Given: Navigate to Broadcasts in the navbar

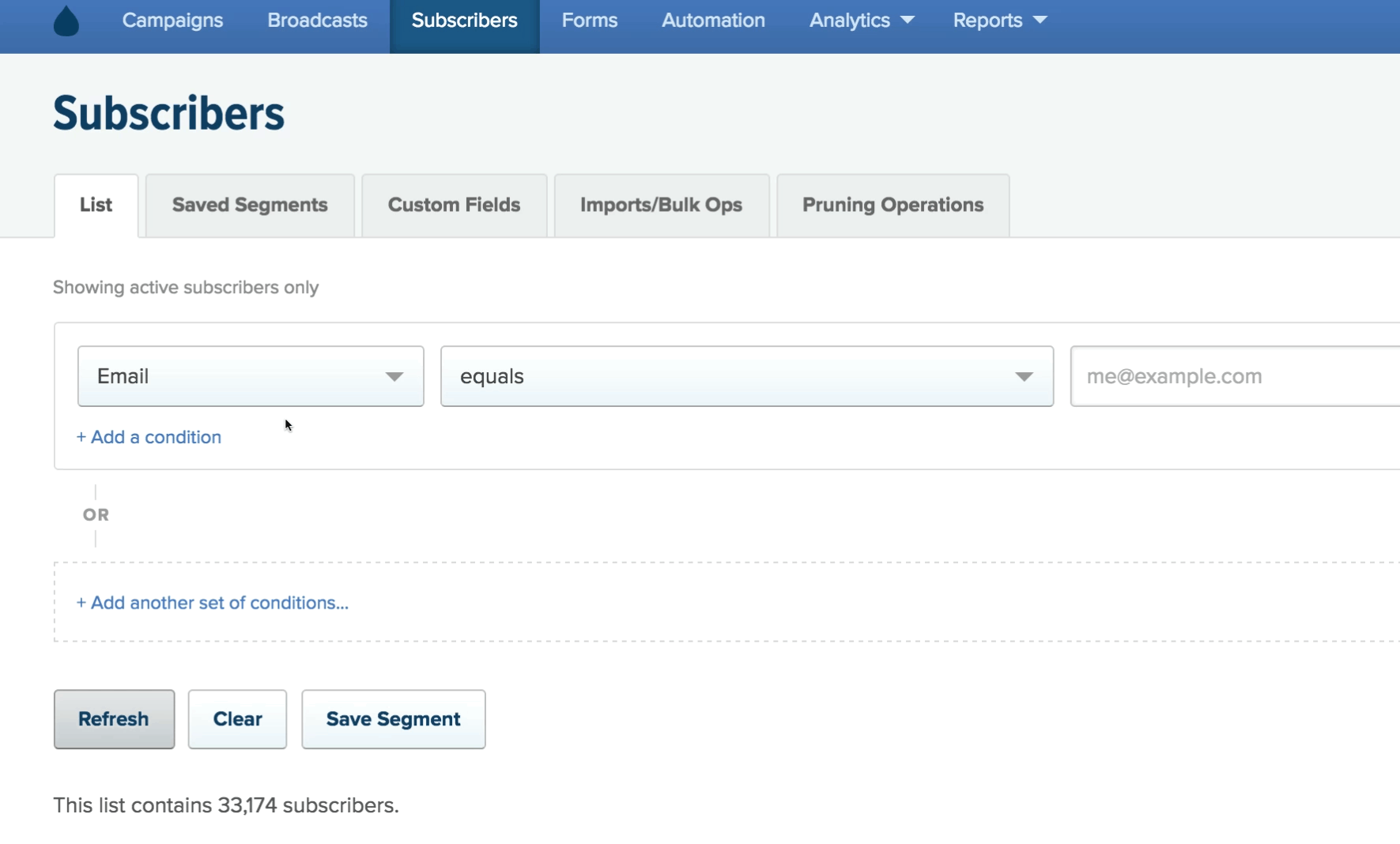Looking at the screenshot, I should (x=316, y=20).
